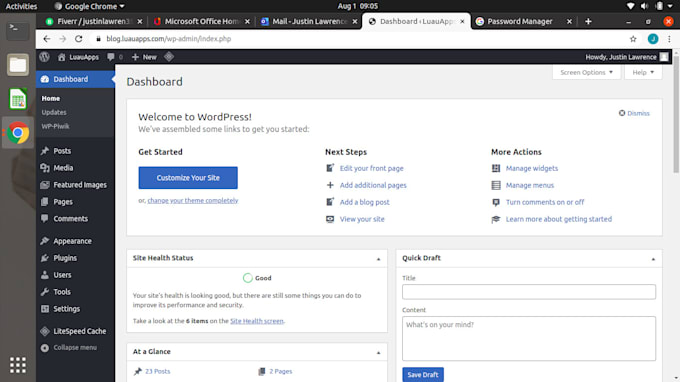The width and height of the screenshot is (680, 382).
Task: Switch to the Fiverr browser tab
Action: (94, 21)
